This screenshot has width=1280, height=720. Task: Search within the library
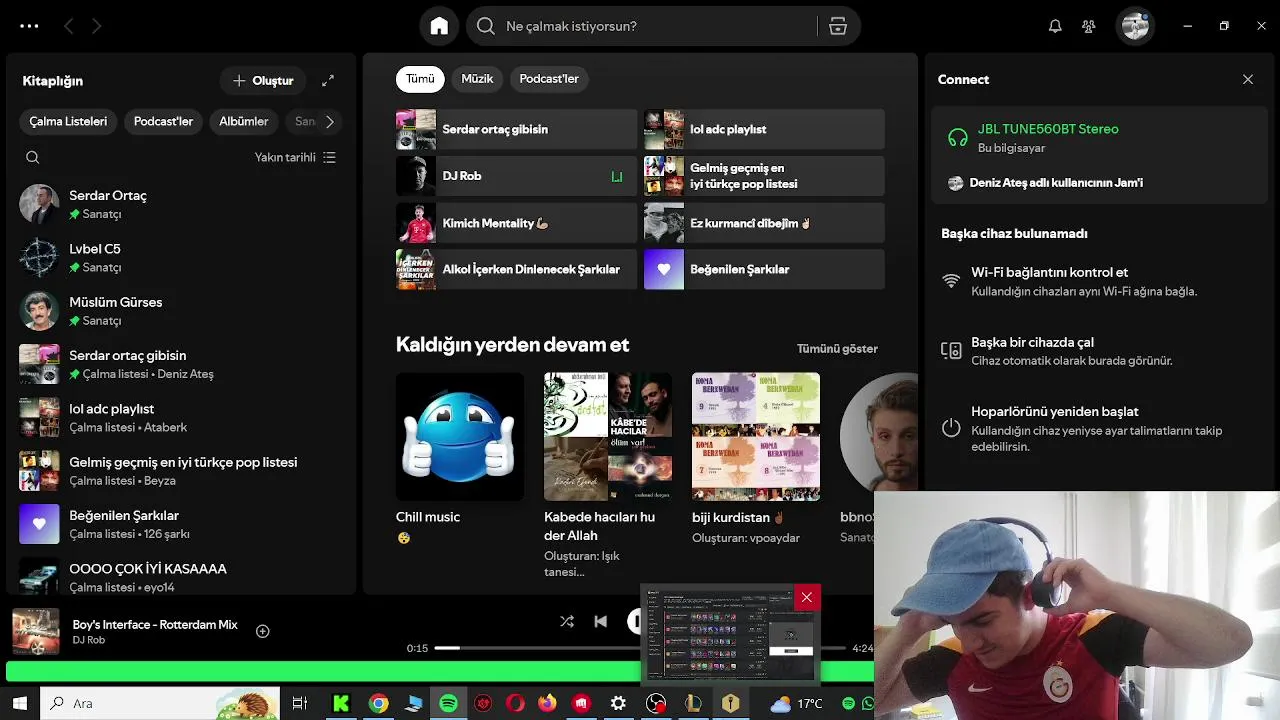click(33, 157)
